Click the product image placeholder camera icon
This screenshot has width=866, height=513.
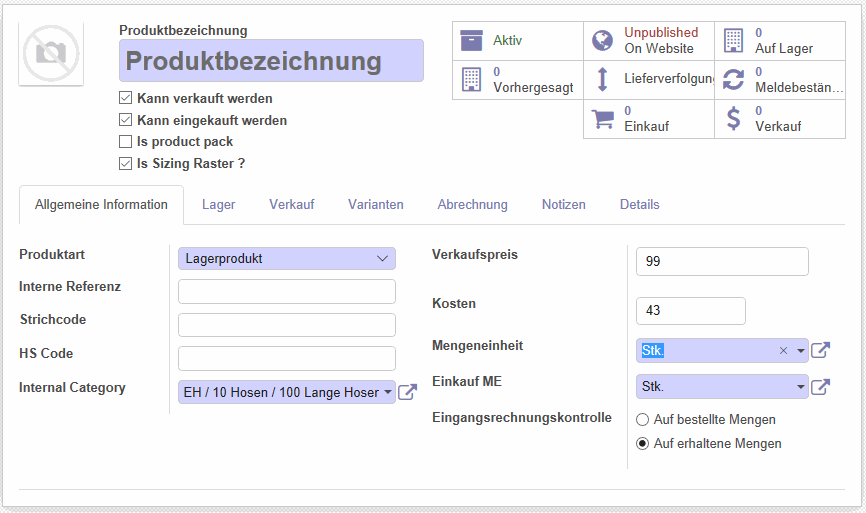(51, 54)
